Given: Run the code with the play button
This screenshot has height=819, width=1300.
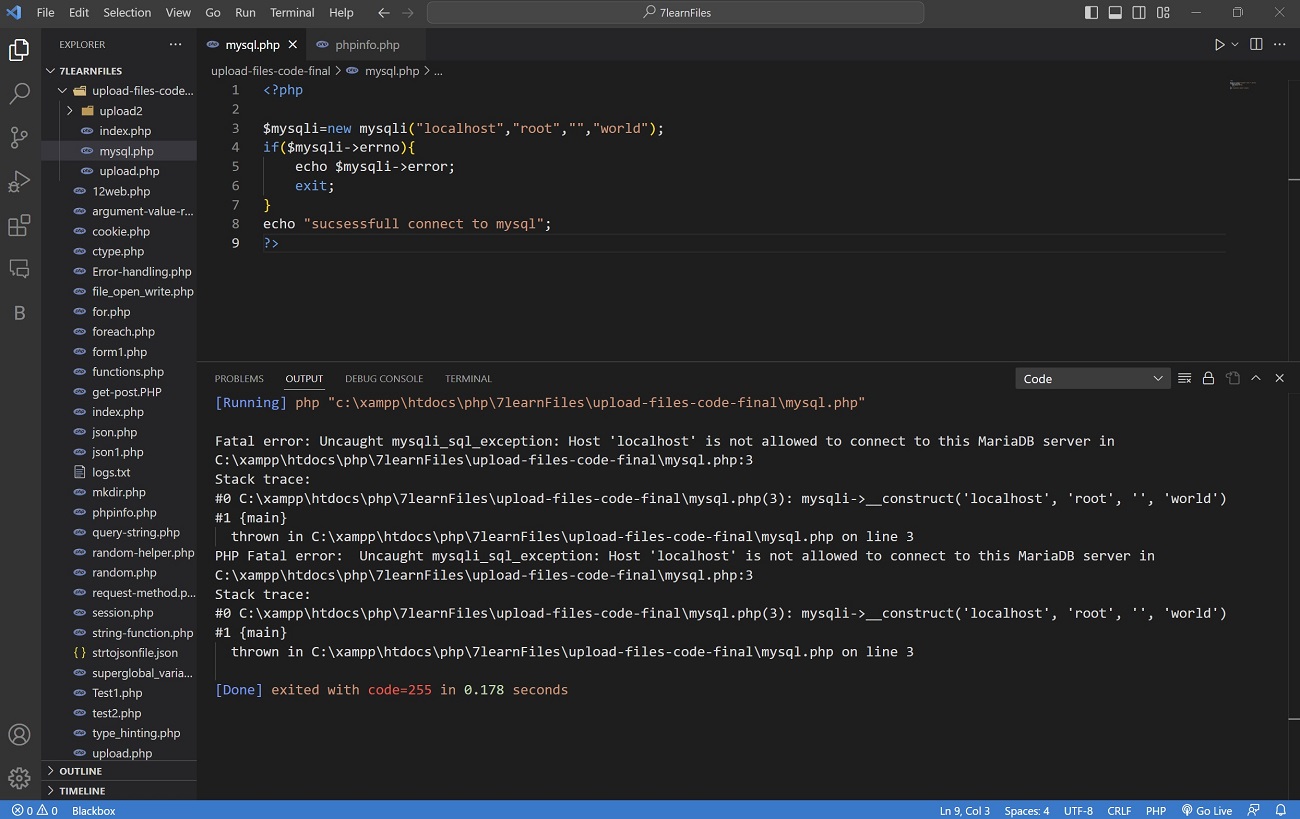Looking at the screenshot, I should 1219,45.
